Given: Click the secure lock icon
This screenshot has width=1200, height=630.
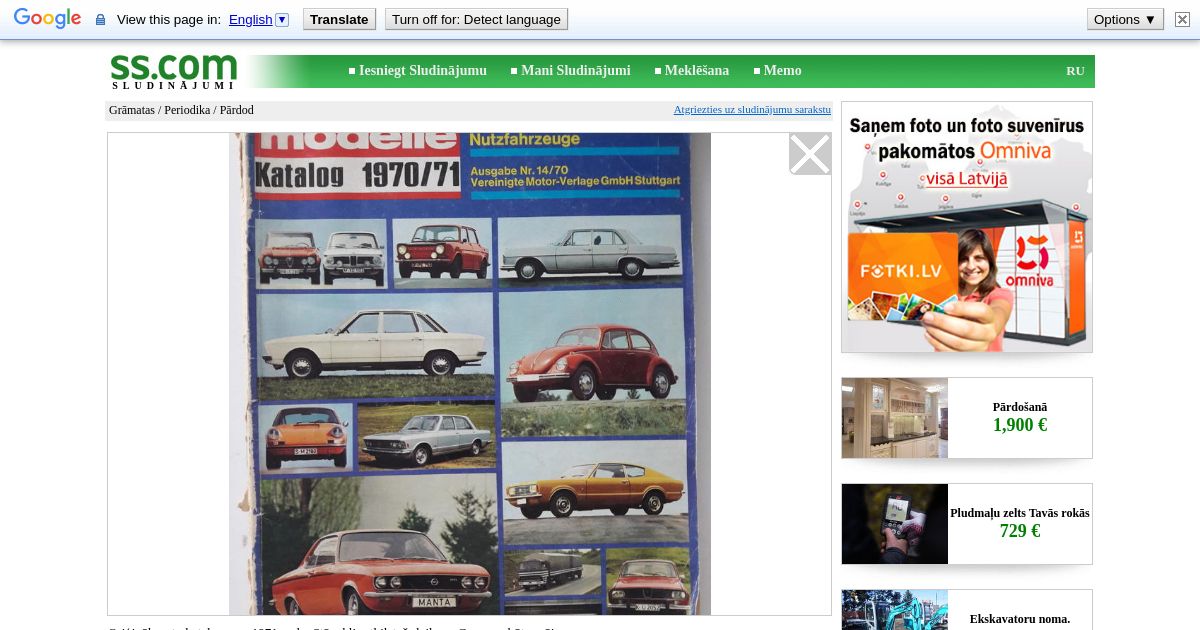Looking at the screenshot, I should [x=100, y=20].
